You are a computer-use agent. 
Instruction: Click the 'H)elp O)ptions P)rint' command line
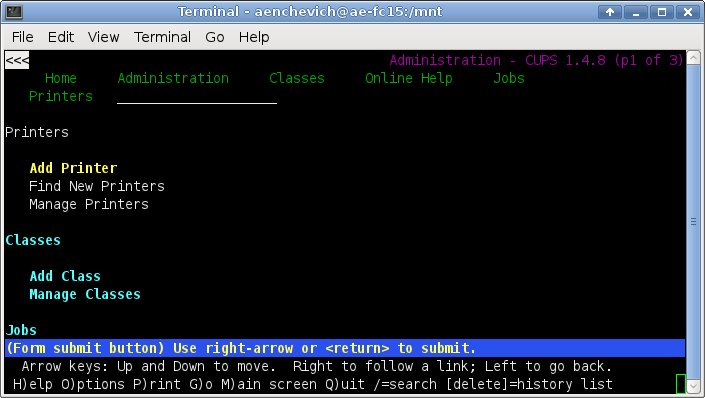(313, 384)
